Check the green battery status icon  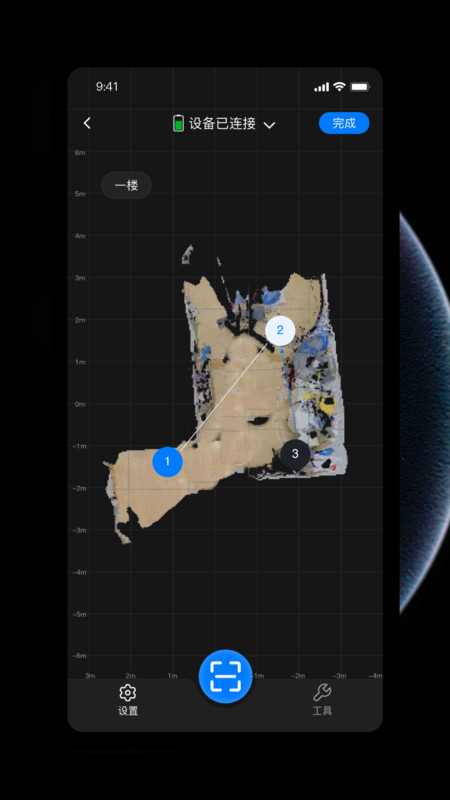pyautogui.click(x=178, y=123)
